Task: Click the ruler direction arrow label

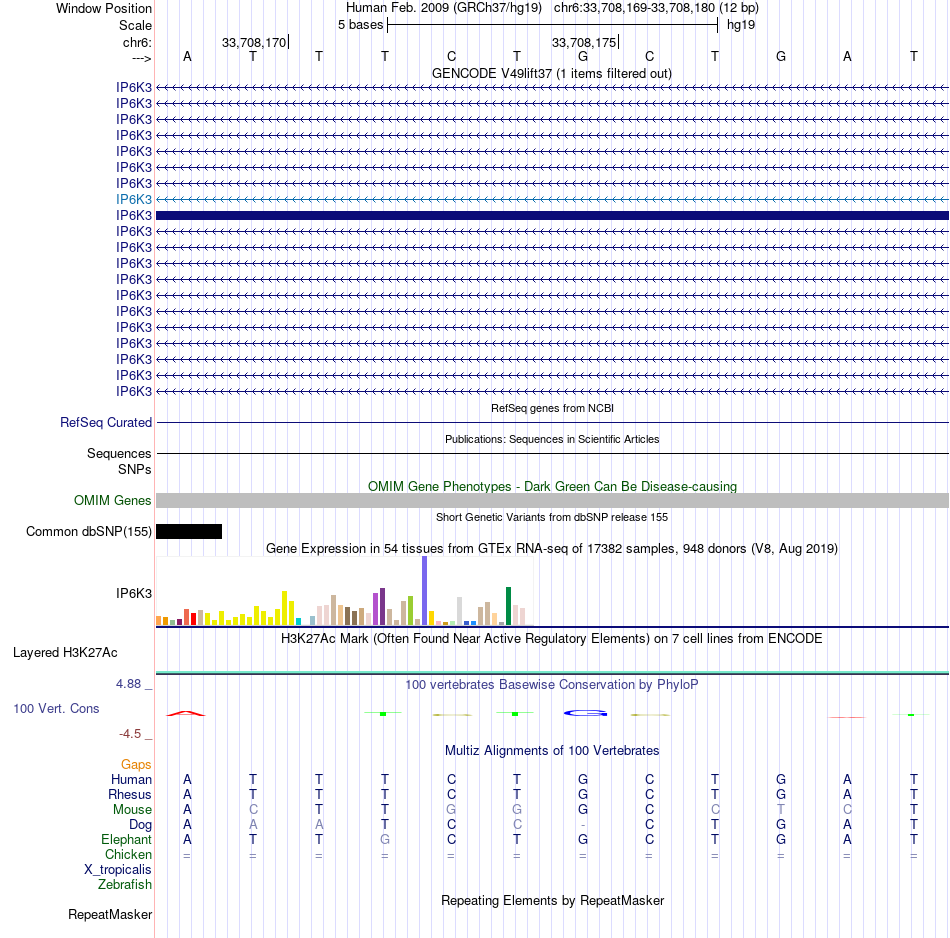Action: click(x=142, y=58)
